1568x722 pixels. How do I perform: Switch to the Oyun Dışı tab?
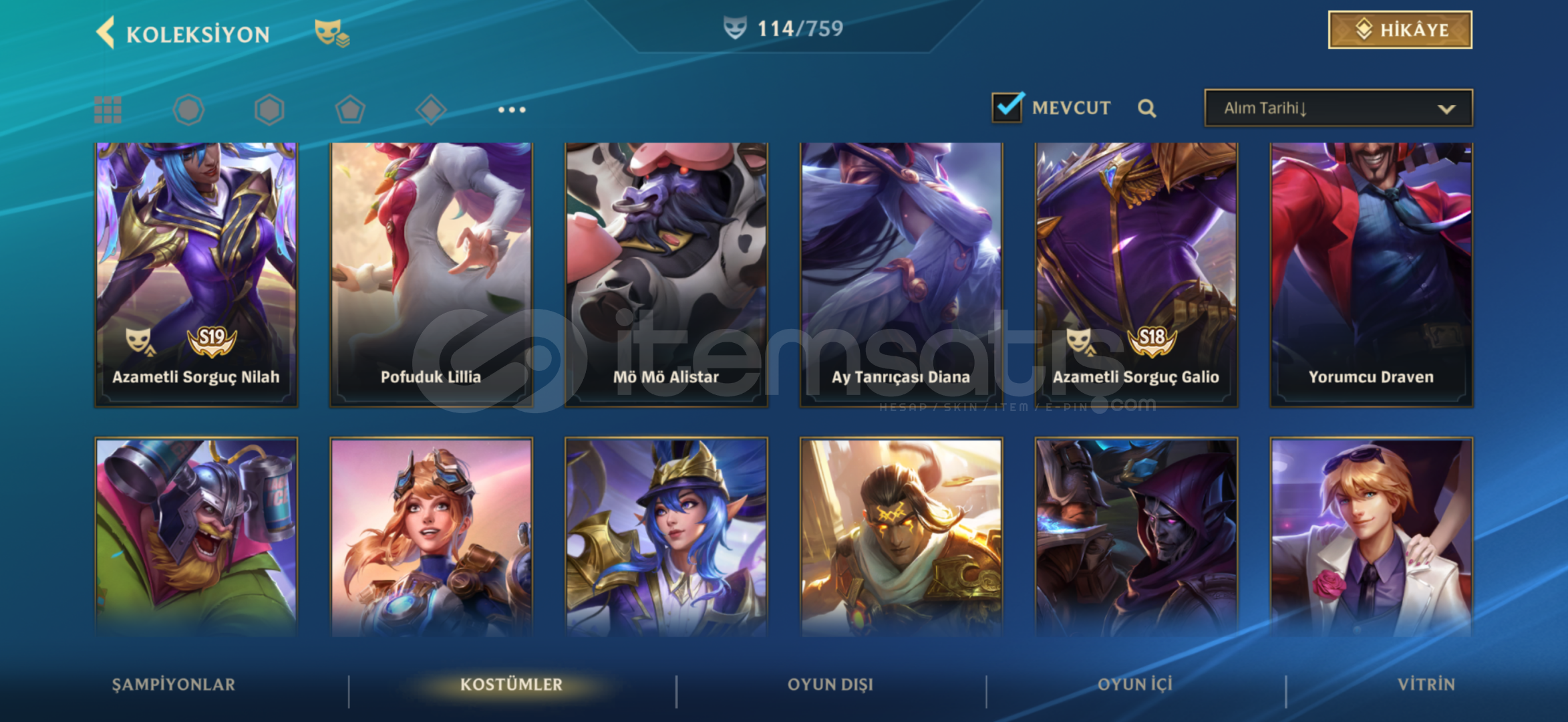830,685
